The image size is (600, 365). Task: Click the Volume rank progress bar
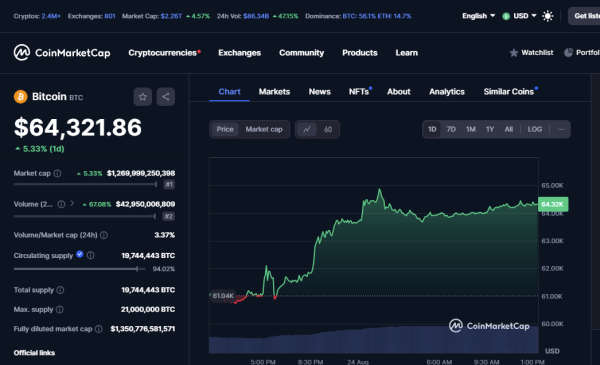pyautogui.click(x=85, y=216)
